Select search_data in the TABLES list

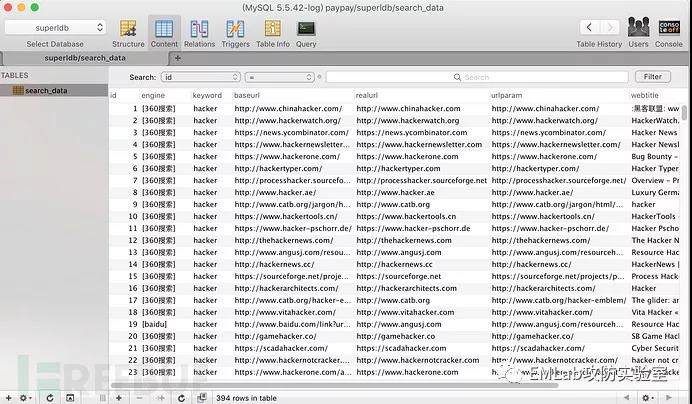pyautogui.click(x=54, y=91)
